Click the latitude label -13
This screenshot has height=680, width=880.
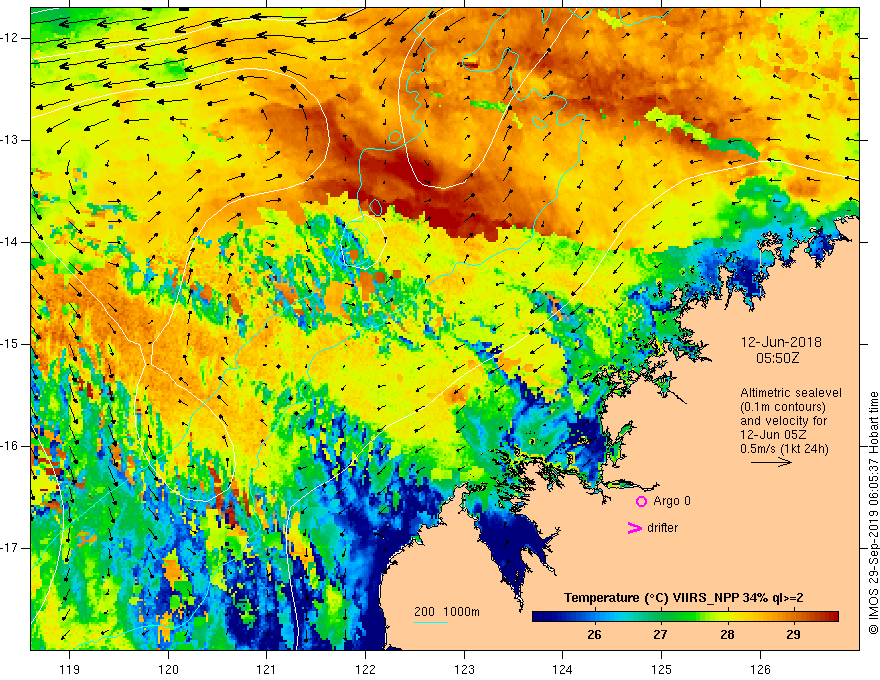tap(10, 140)
